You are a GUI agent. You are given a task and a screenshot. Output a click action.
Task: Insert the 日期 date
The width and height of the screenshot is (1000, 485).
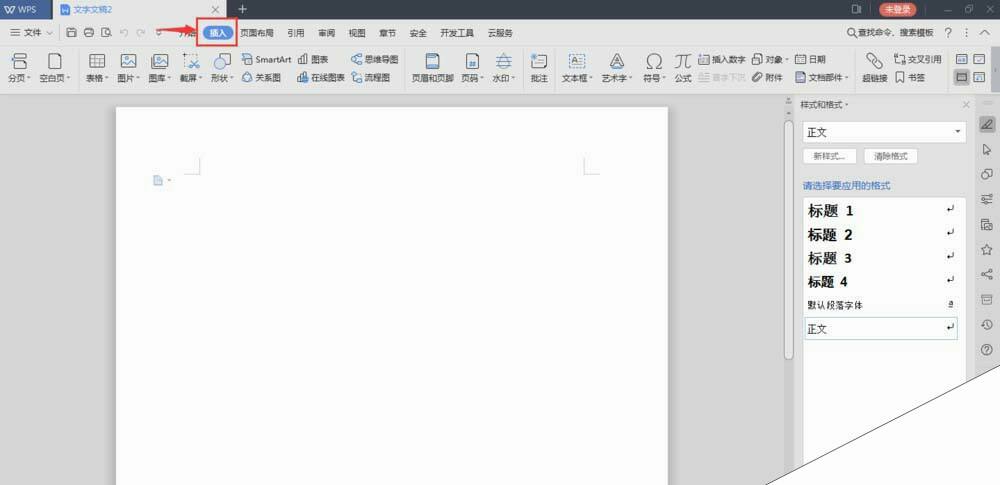[x=810, y=59]
